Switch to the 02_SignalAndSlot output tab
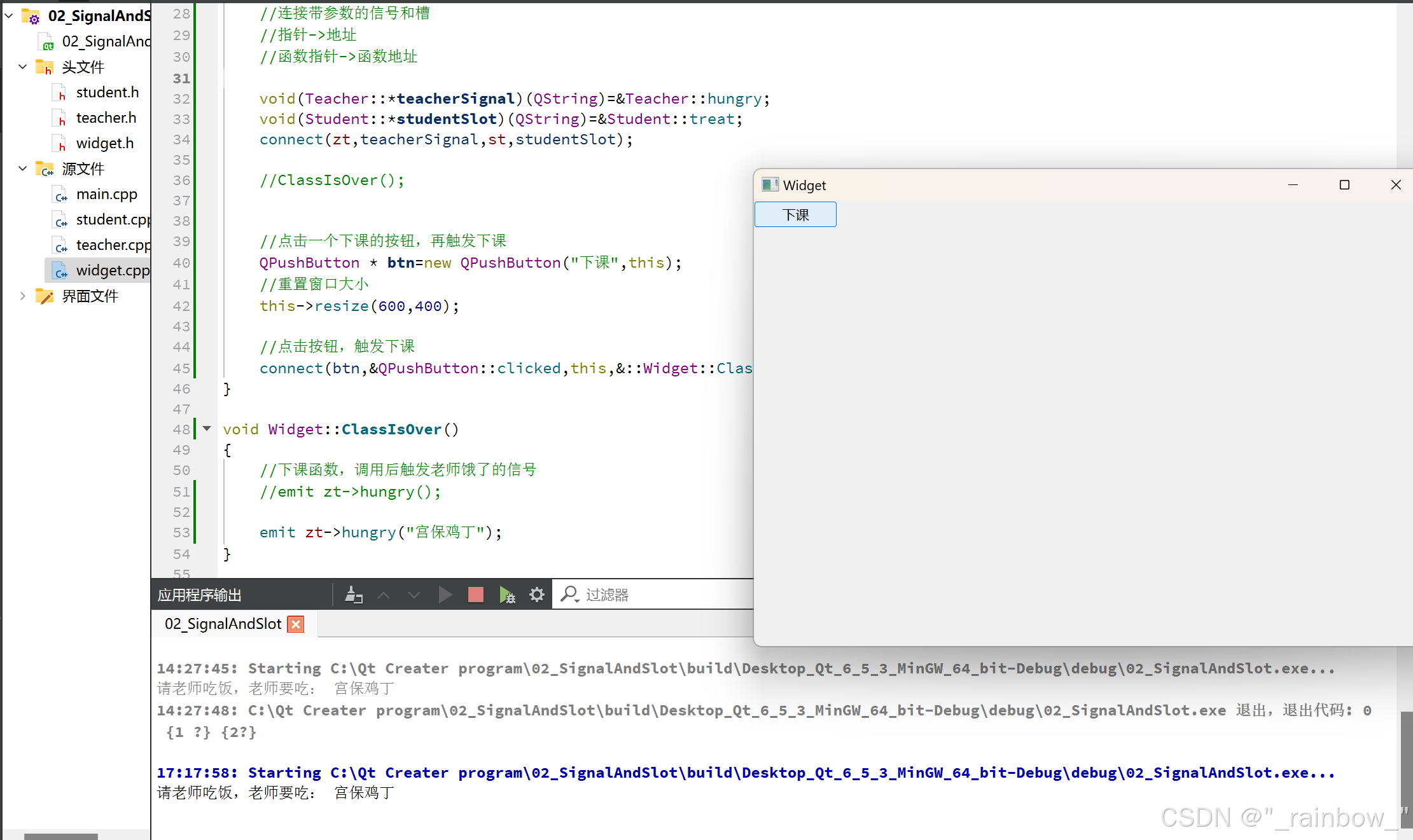Viewport: 1413px width, 840px height. [x=223, y=624]
